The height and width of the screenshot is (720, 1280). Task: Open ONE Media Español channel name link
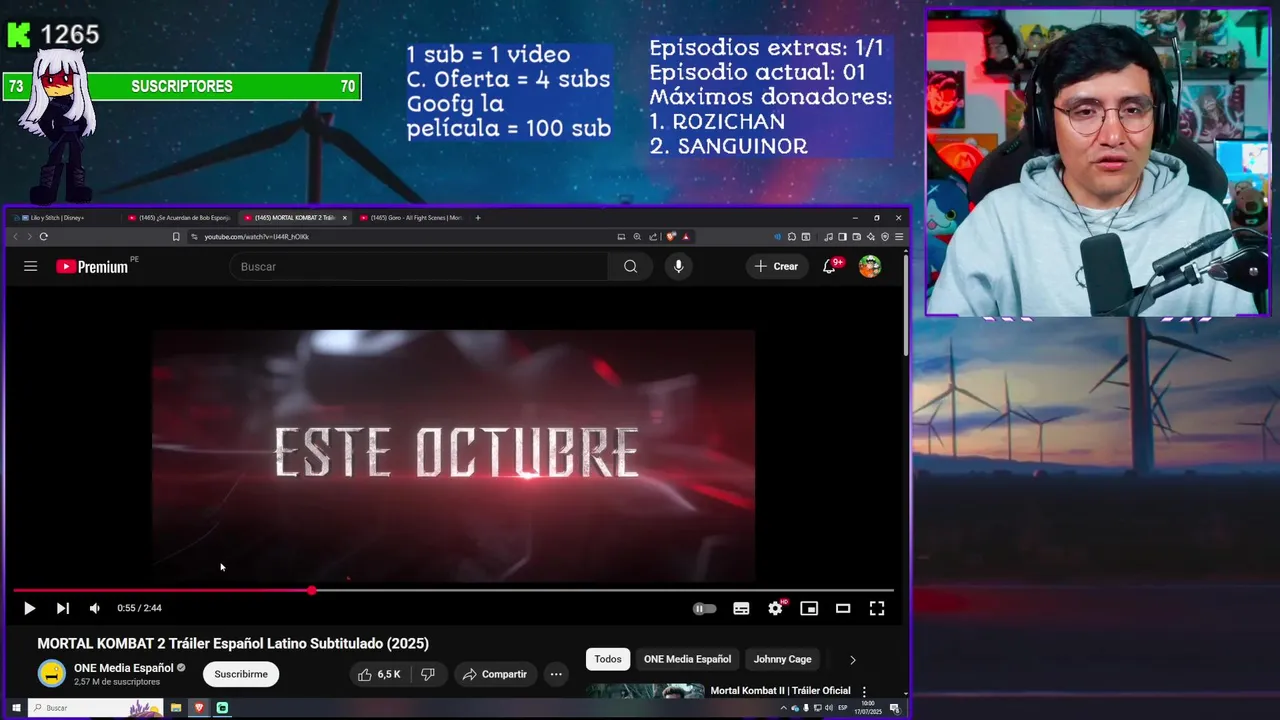pyautogui.click(x=124, y=667)
